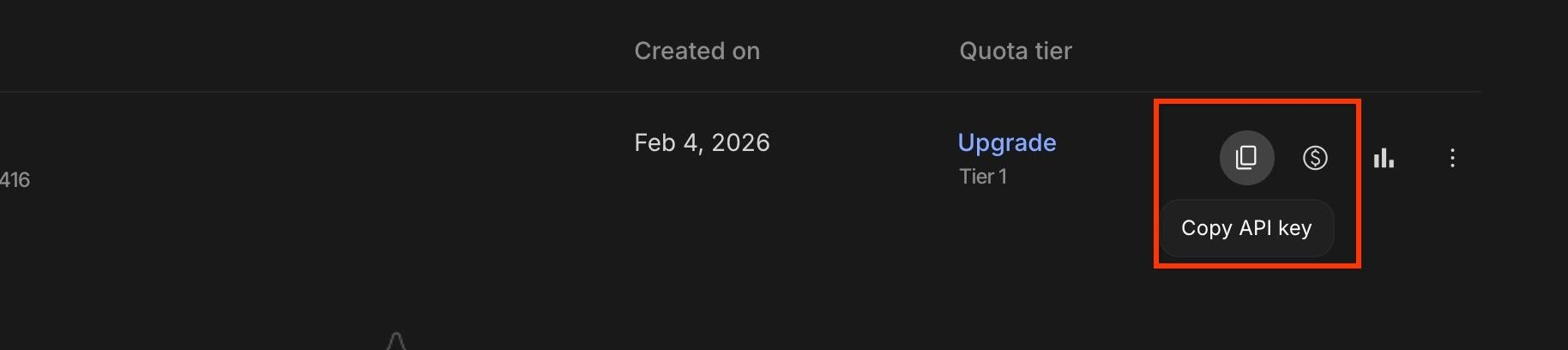Open billing via the dollar sign icon
Image resolution: width=1568 pixels, height=350 pixels.
[x=1315, y=158]
